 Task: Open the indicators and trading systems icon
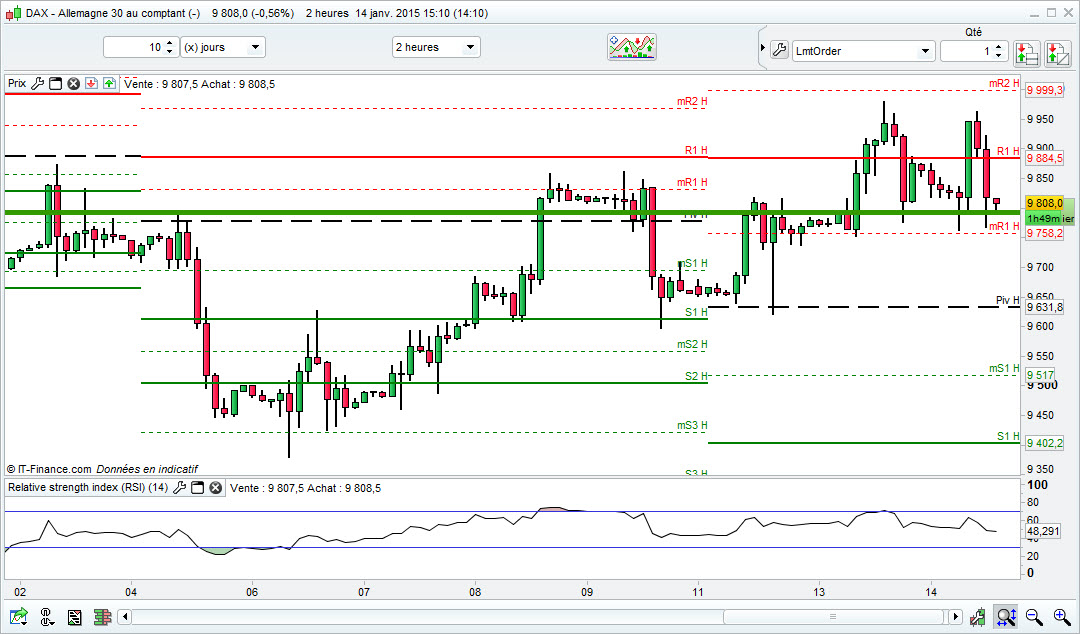coord(632,48)
